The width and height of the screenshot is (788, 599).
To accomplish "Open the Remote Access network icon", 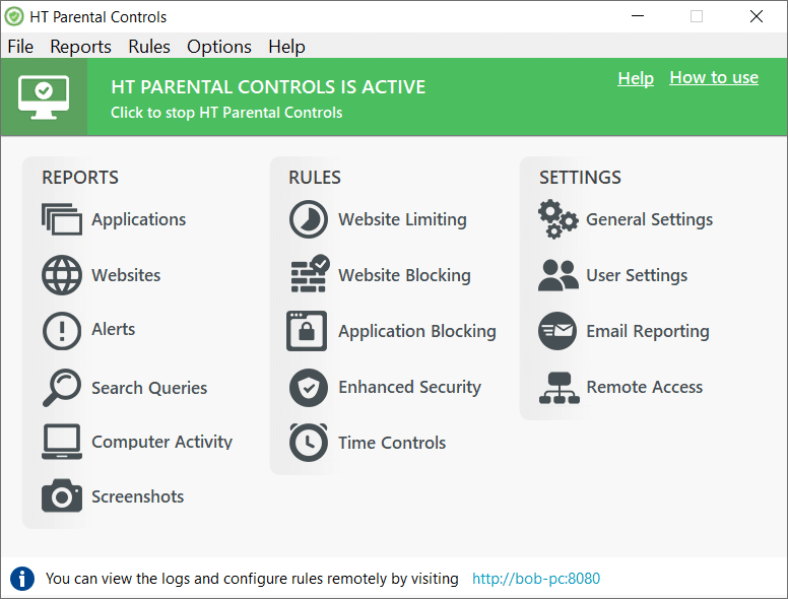I will [x=559, y=387].
